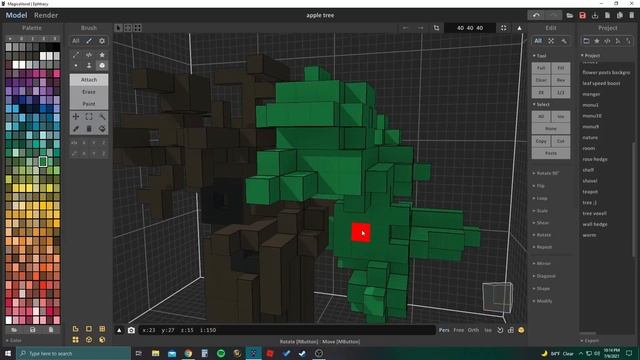Select the All tab in Edit panel
This screenshot has width=640, height=360.
[538, 41]
